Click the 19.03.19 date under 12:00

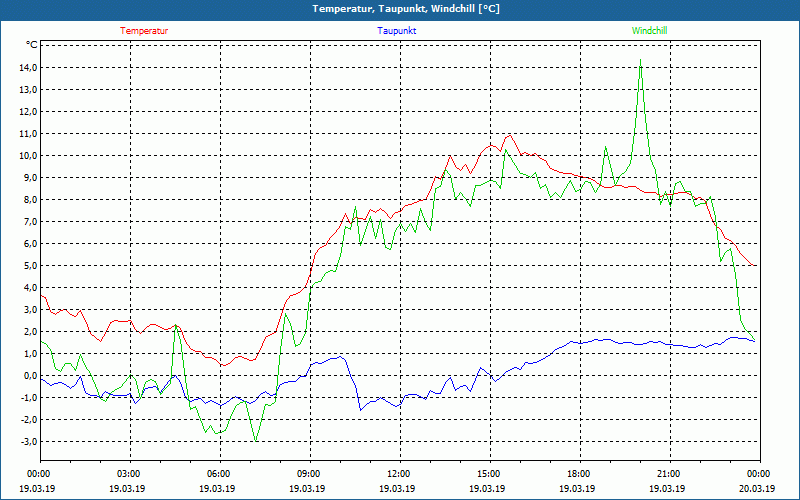(396, 488)
